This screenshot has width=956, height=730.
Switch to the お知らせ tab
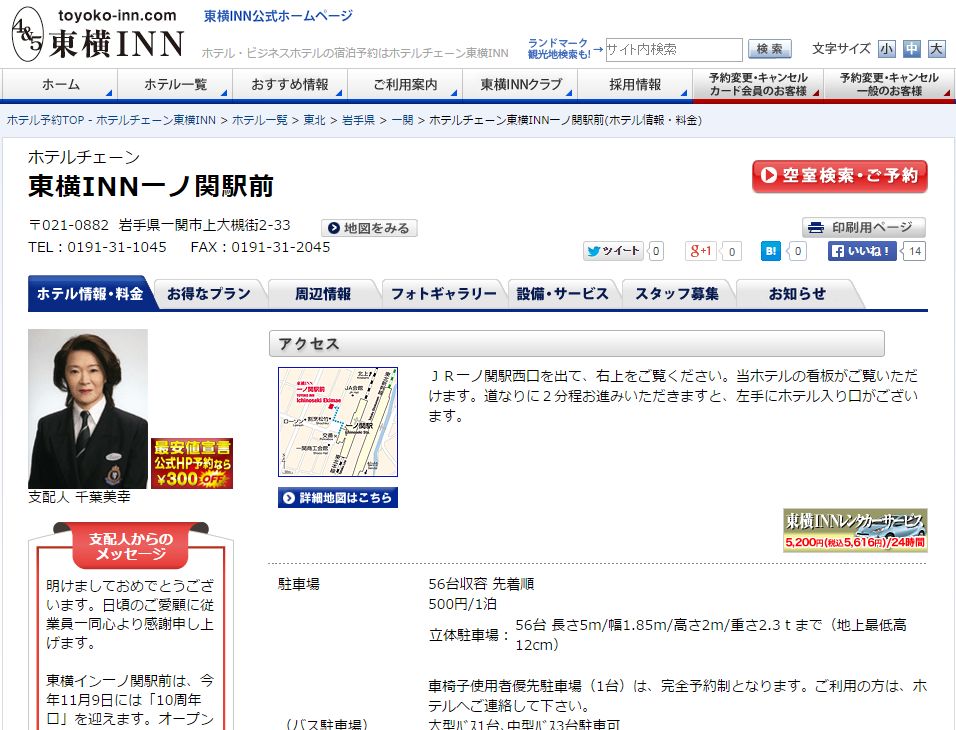797,294
